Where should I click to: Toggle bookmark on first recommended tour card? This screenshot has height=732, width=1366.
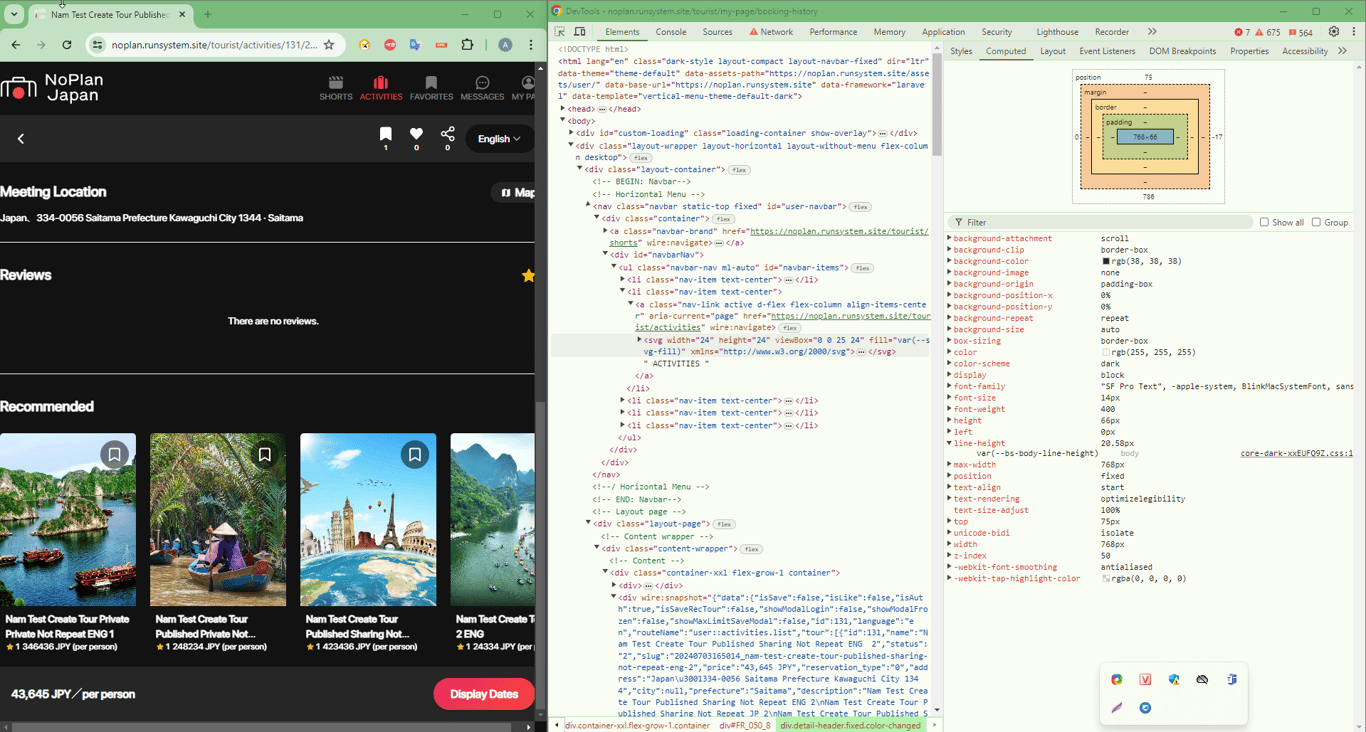tap(114, 455)
